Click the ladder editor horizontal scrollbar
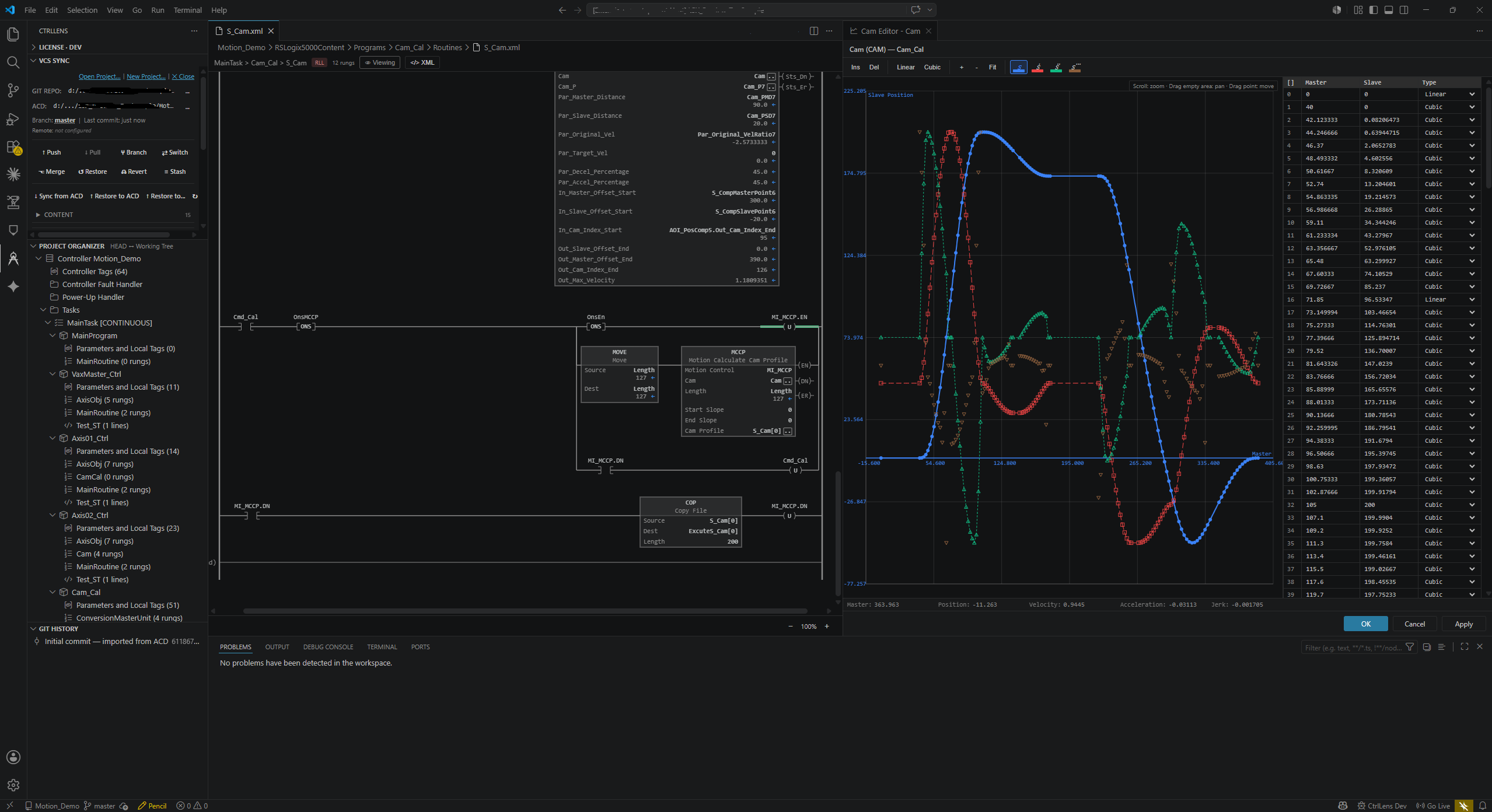 pos(525,611)
